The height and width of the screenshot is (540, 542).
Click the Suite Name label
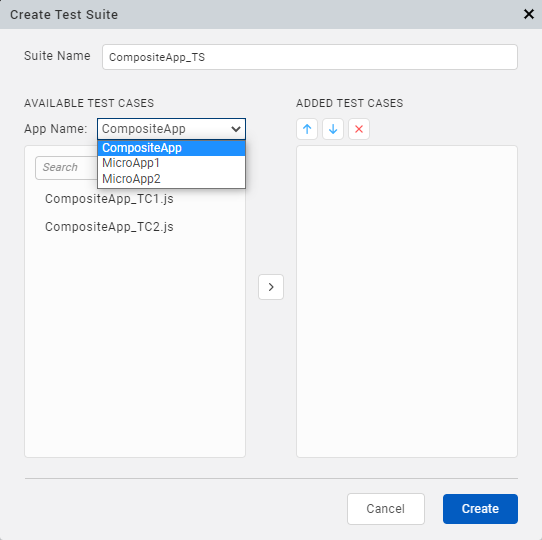[57, 56]
